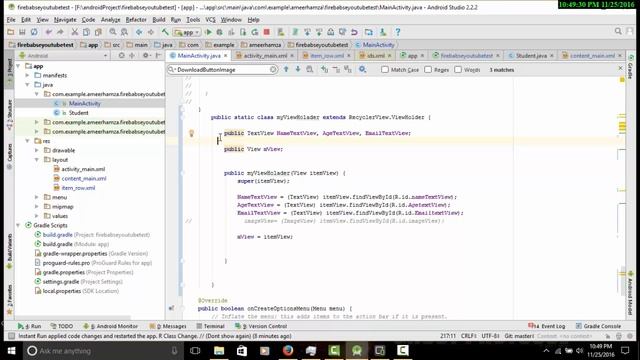
Task: Collapse the Gradle Scripts node
Action: click(18, 225)
